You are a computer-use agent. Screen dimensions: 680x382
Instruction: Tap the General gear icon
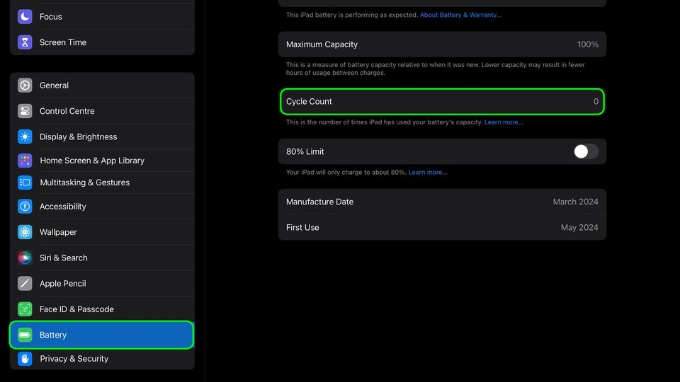pos(25,85)
